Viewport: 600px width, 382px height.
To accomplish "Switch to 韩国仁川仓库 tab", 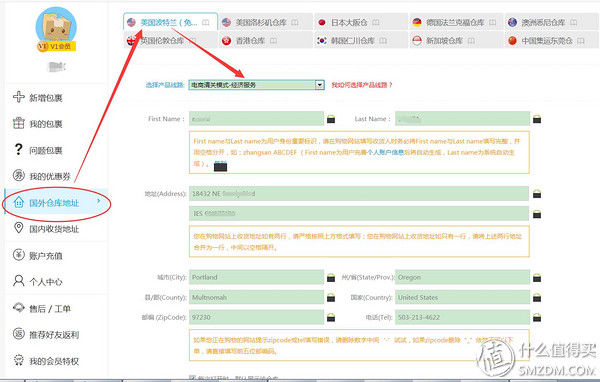I will (361, 40).
